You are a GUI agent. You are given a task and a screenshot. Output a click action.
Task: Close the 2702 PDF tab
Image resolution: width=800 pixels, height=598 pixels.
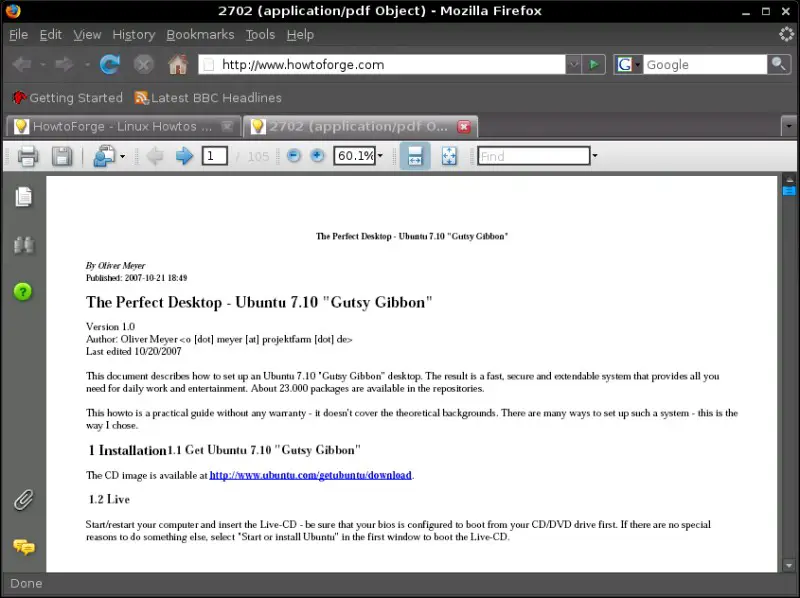tap(464, 127)
